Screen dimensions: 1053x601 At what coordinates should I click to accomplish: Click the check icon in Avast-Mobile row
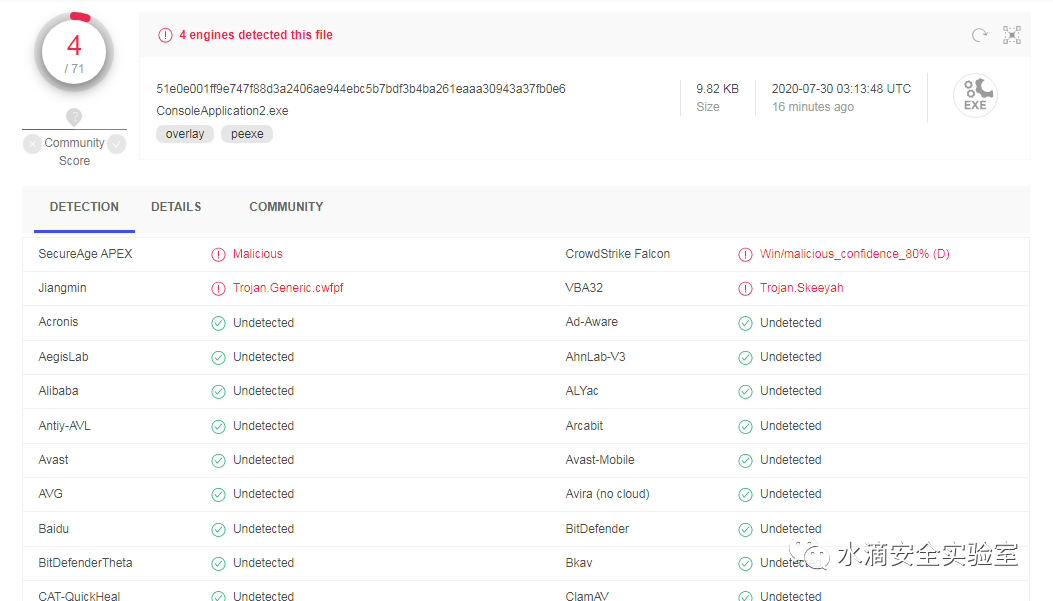pyautogui.click(x=745, y=461)
